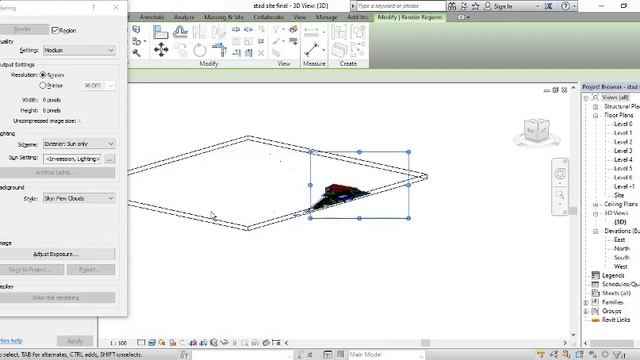Click the Sun Setting browse button

point(109,159)
